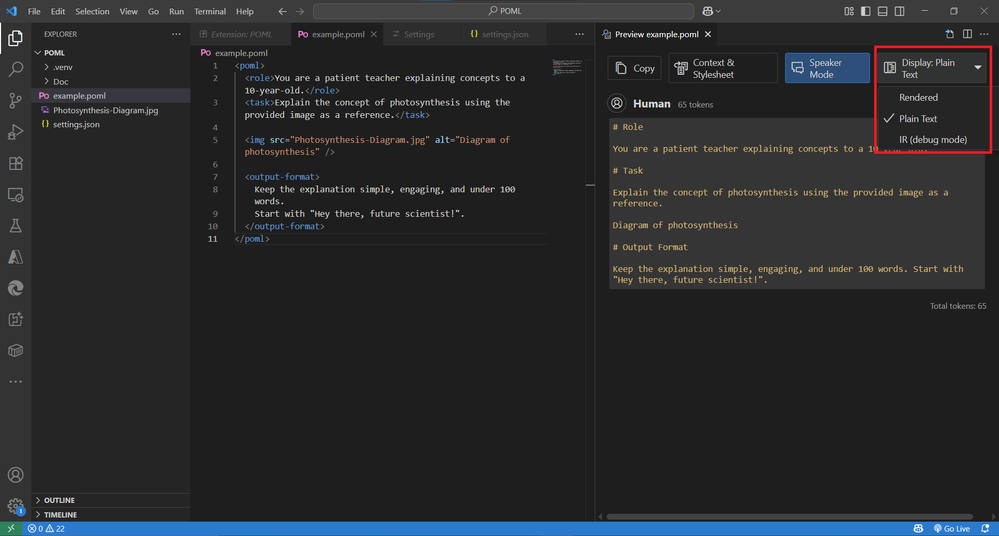Open Explorer views and more actions ellipsis

pos(176,34)
